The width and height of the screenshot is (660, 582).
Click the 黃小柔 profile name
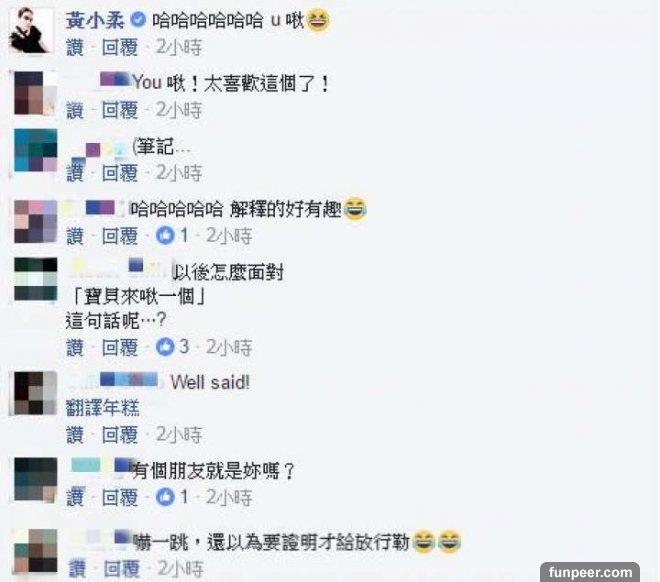[x=95, y=20]
